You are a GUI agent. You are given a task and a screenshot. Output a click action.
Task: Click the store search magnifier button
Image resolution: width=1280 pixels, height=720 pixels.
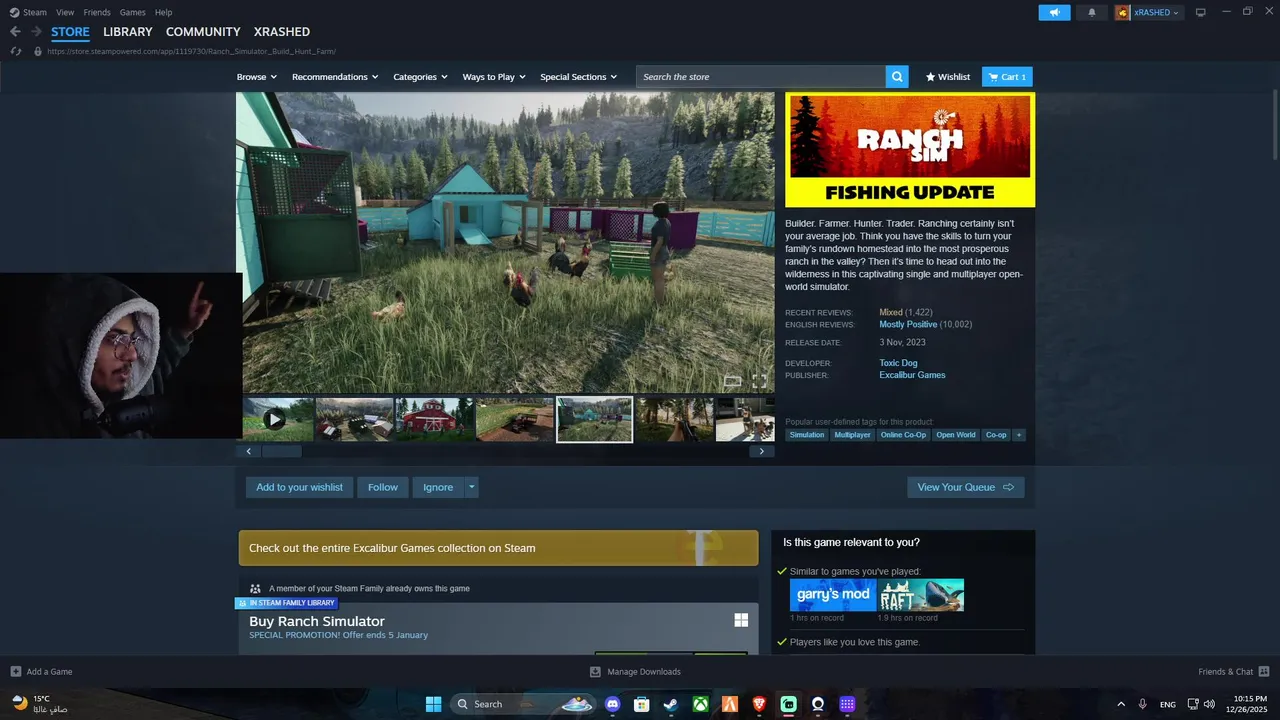[897, 77]
